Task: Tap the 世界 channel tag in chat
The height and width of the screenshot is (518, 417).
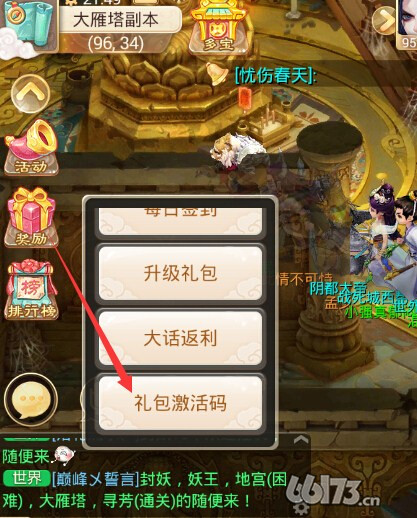Action: click(27, 479)
